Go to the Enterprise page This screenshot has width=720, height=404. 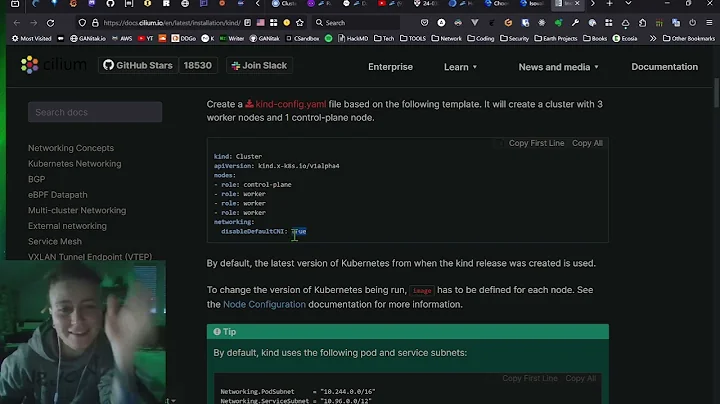click(390, 67)
